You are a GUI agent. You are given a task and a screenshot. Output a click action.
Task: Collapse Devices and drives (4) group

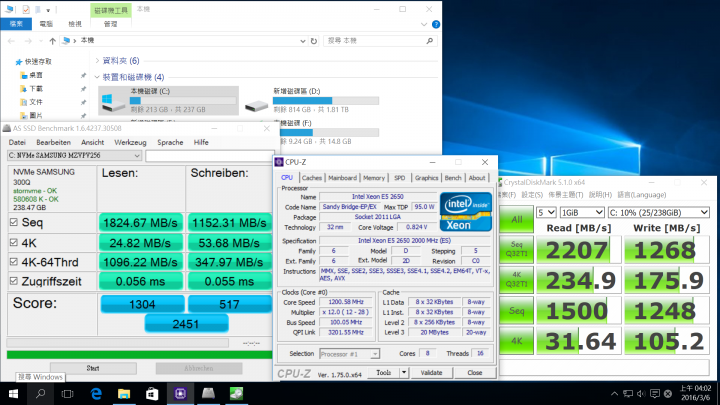[97, 77]
